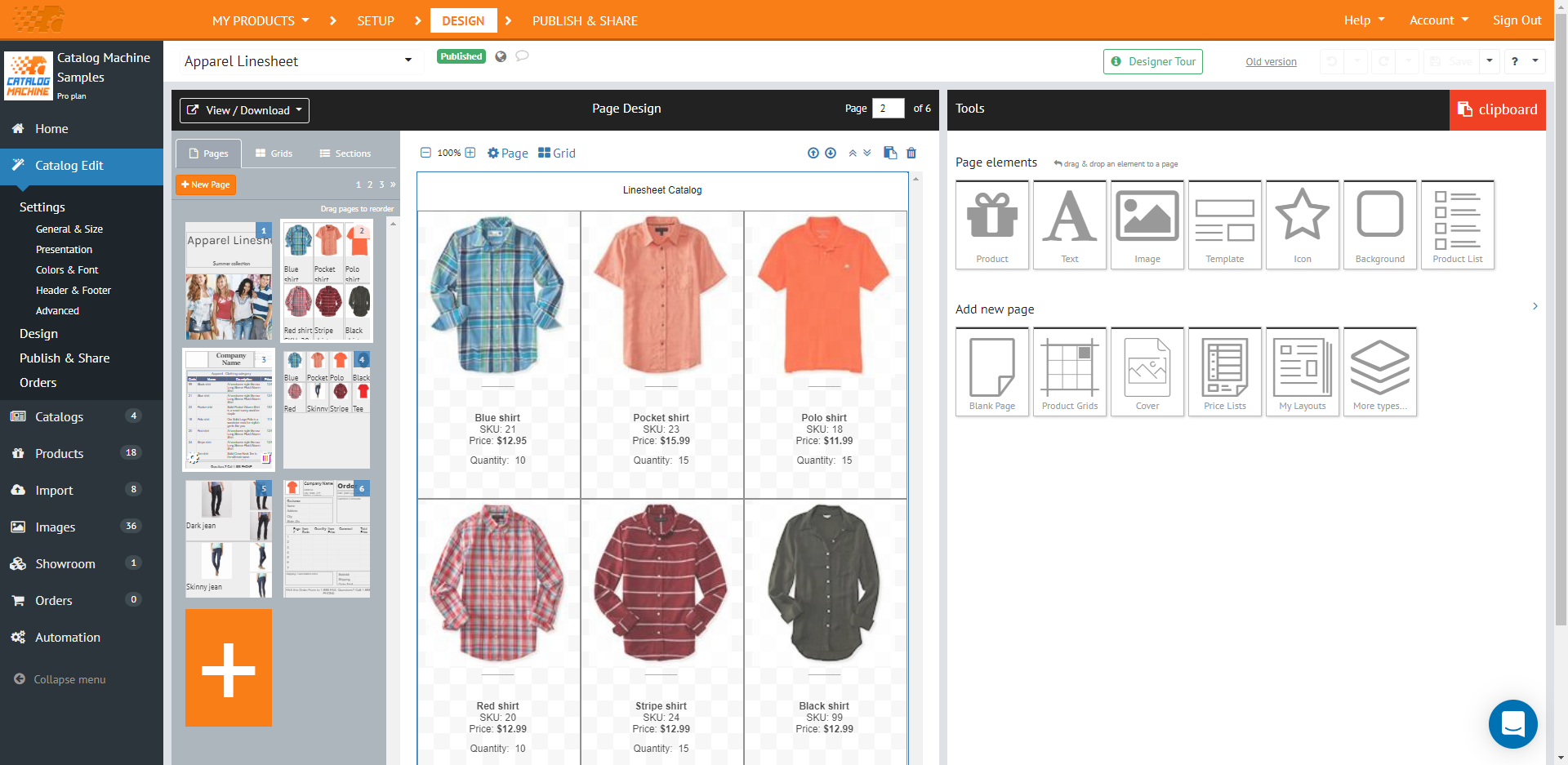Open the clipboard panel

tap(1498, 109)
